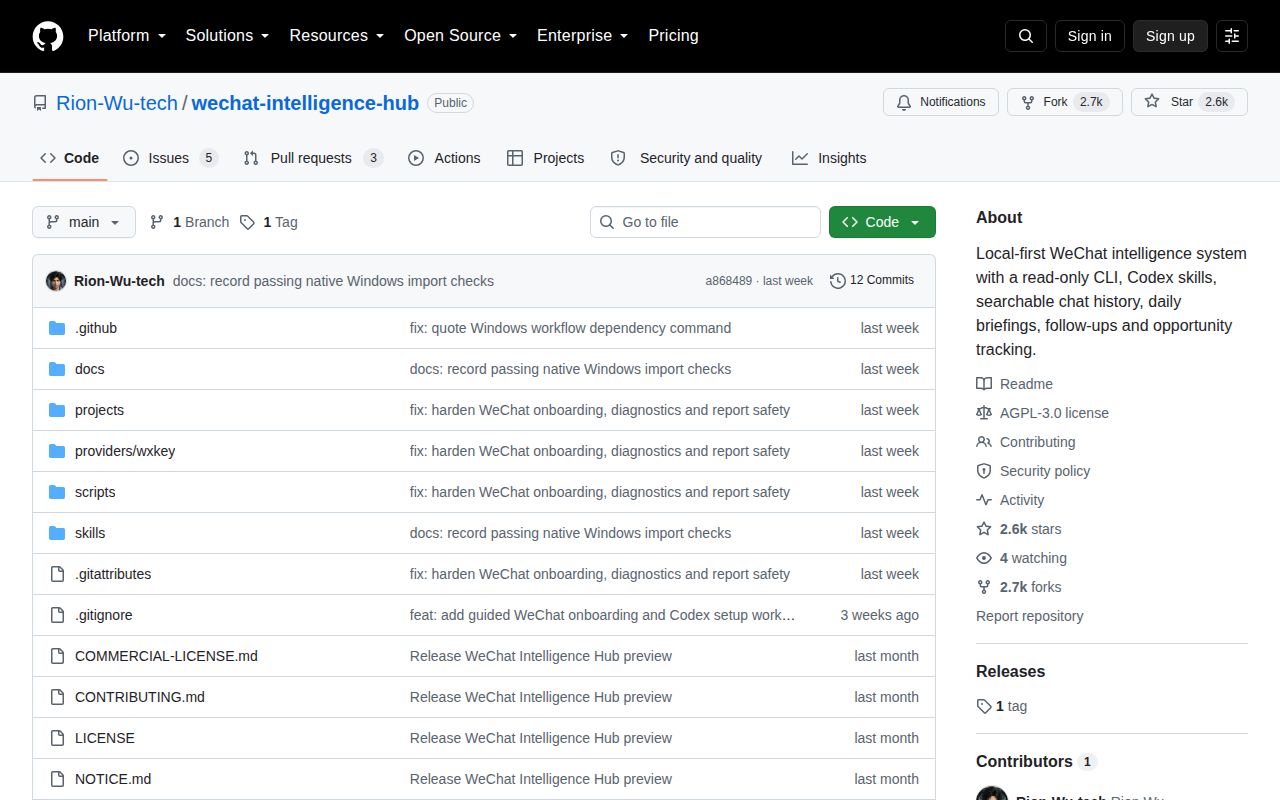The height and width of the screenshot is (800, 1280).
Task: Click the tag icon under Releases
Action: (984, 706)
